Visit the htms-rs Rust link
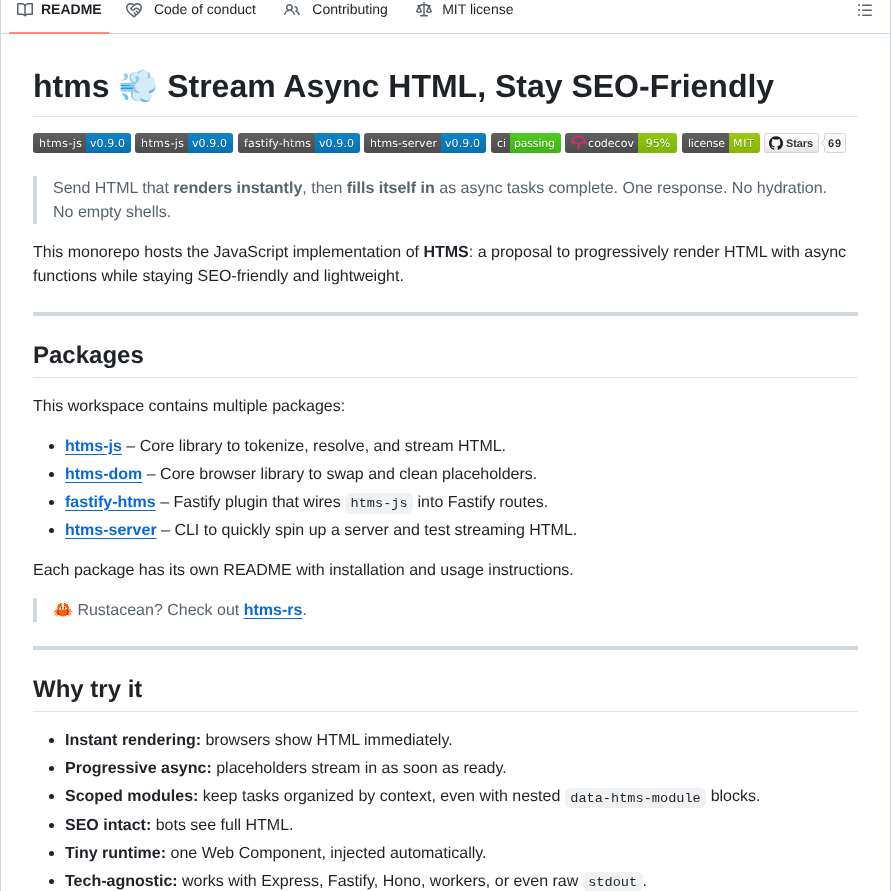Image resolution: width=892 pixels, height=891 pixels. 273,610
